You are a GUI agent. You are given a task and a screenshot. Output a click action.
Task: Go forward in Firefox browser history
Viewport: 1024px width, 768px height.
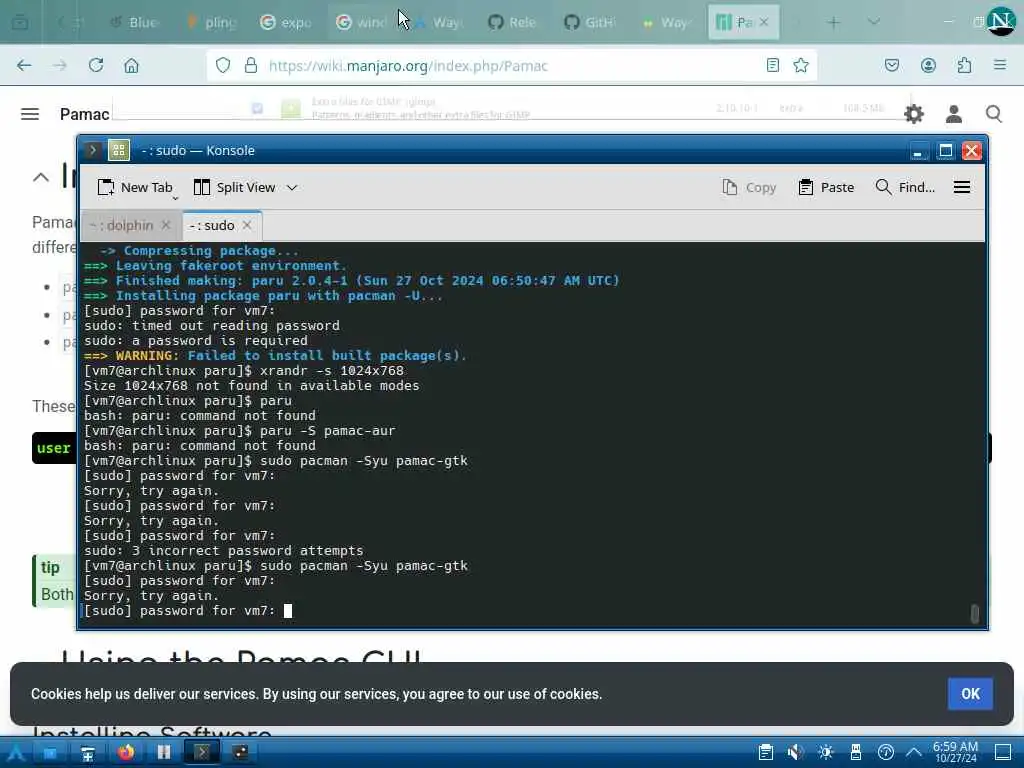click(x=59, y=65)
